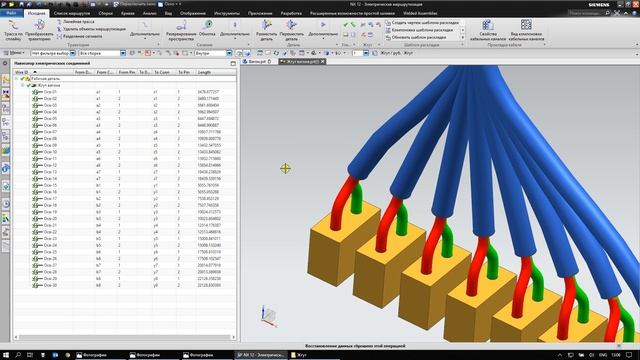Click the Cable channel properties icon

pos(488,25)
